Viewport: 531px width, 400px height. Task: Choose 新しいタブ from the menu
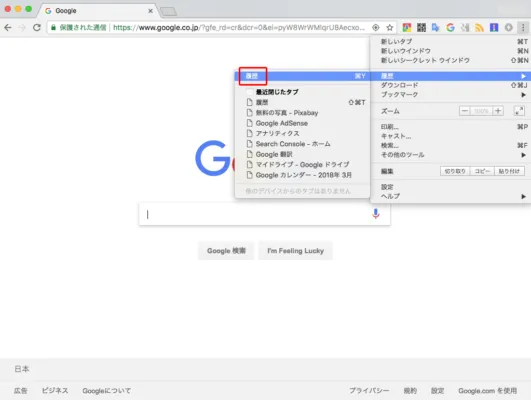(451, 41)
